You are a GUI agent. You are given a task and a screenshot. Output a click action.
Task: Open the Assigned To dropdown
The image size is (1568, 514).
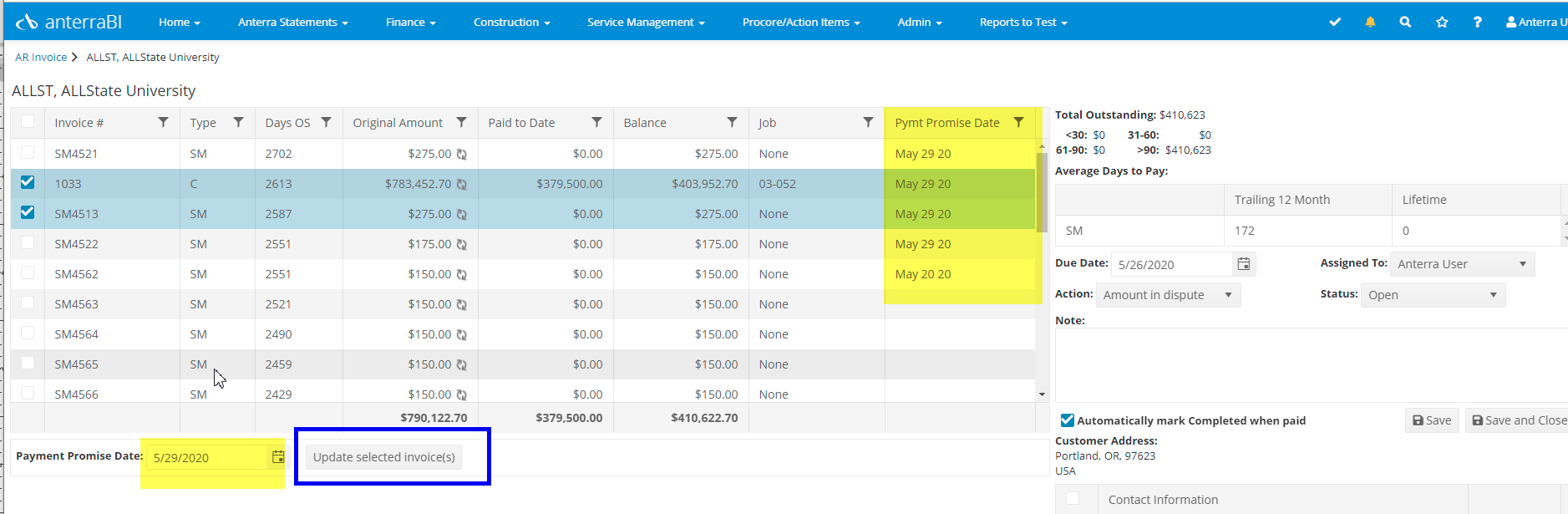pyautogui.click(x=1462, y=264)
